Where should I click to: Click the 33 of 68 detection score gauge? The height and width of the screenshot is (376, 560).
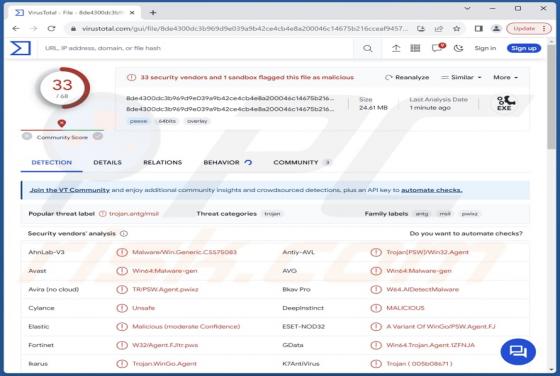tap(63, 88)
